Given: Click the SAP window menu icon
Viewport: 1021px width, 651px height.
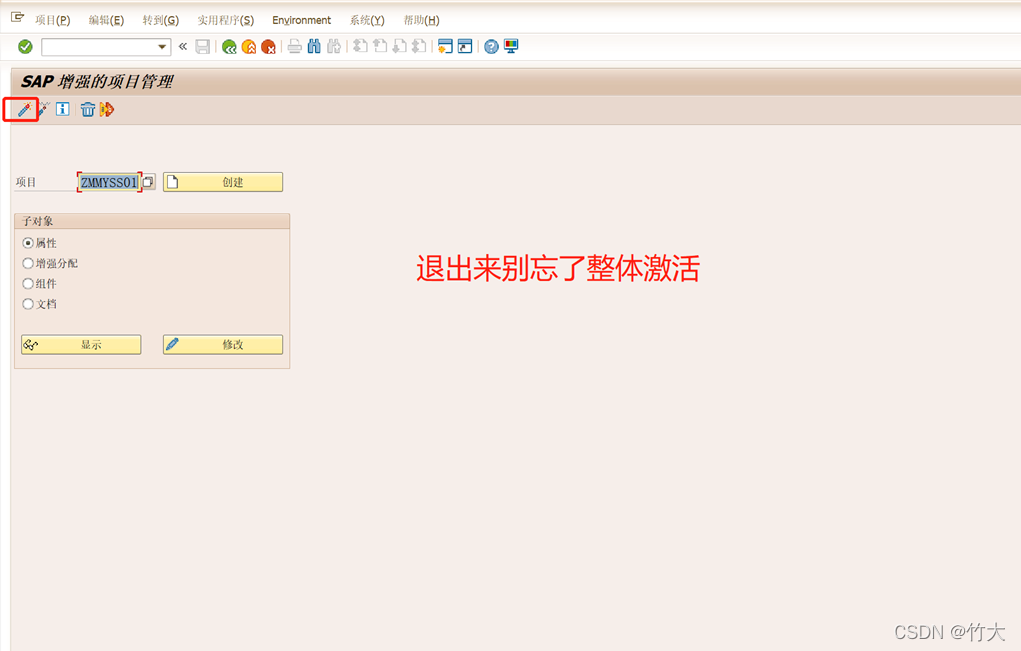Looking at the screenshot, I should coord(18,18).
